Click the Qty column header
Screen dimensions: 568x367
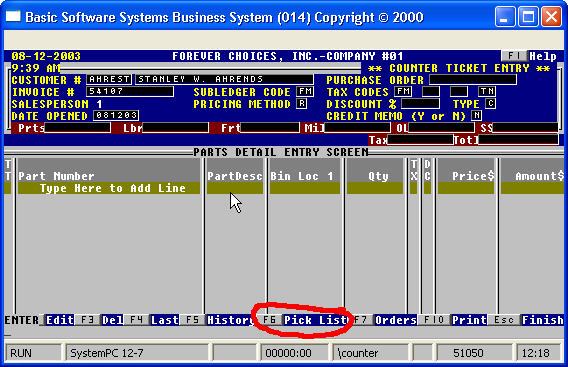coord(378,176)
